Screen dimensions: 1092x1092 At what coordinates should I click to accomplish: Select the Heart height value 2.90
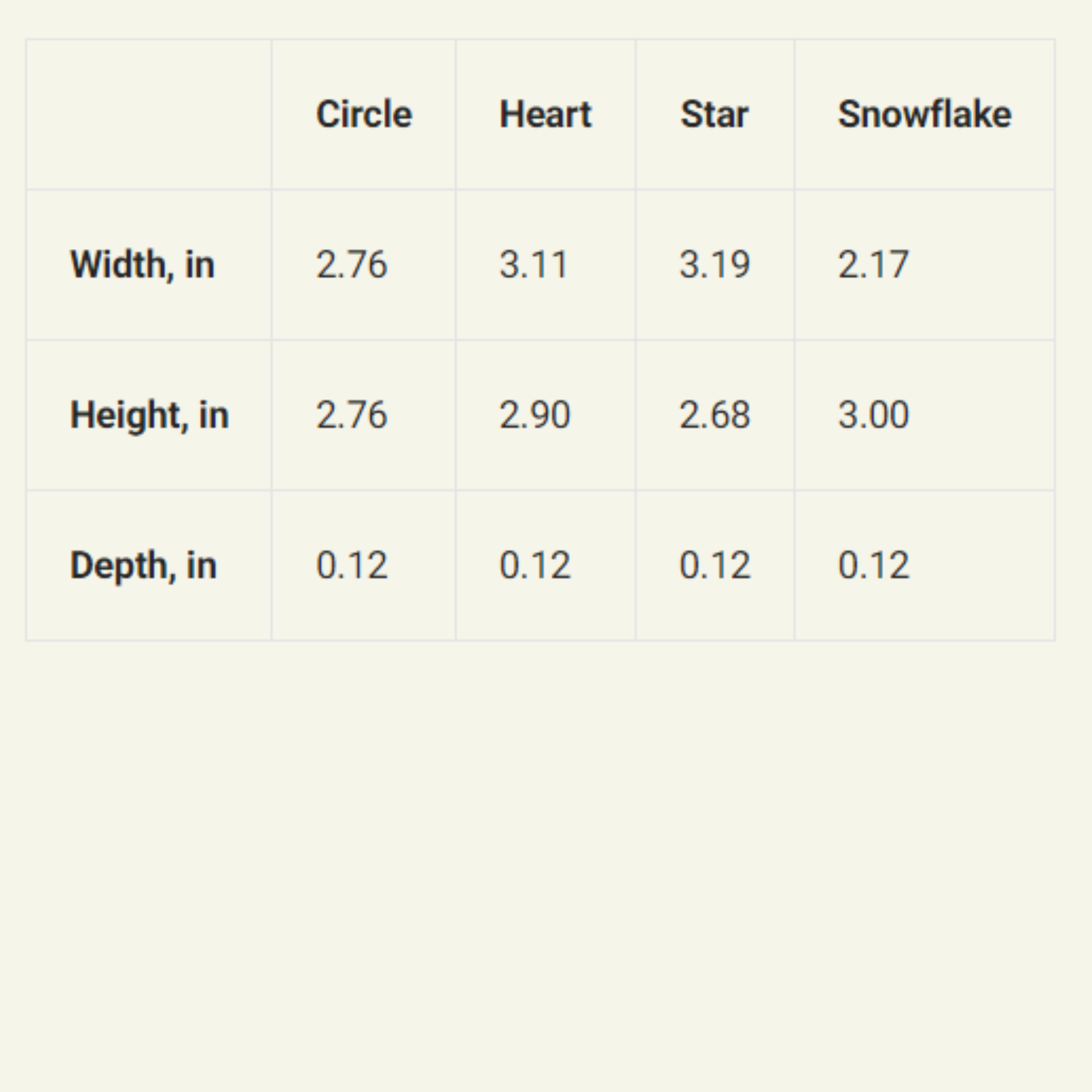(535, 415)
